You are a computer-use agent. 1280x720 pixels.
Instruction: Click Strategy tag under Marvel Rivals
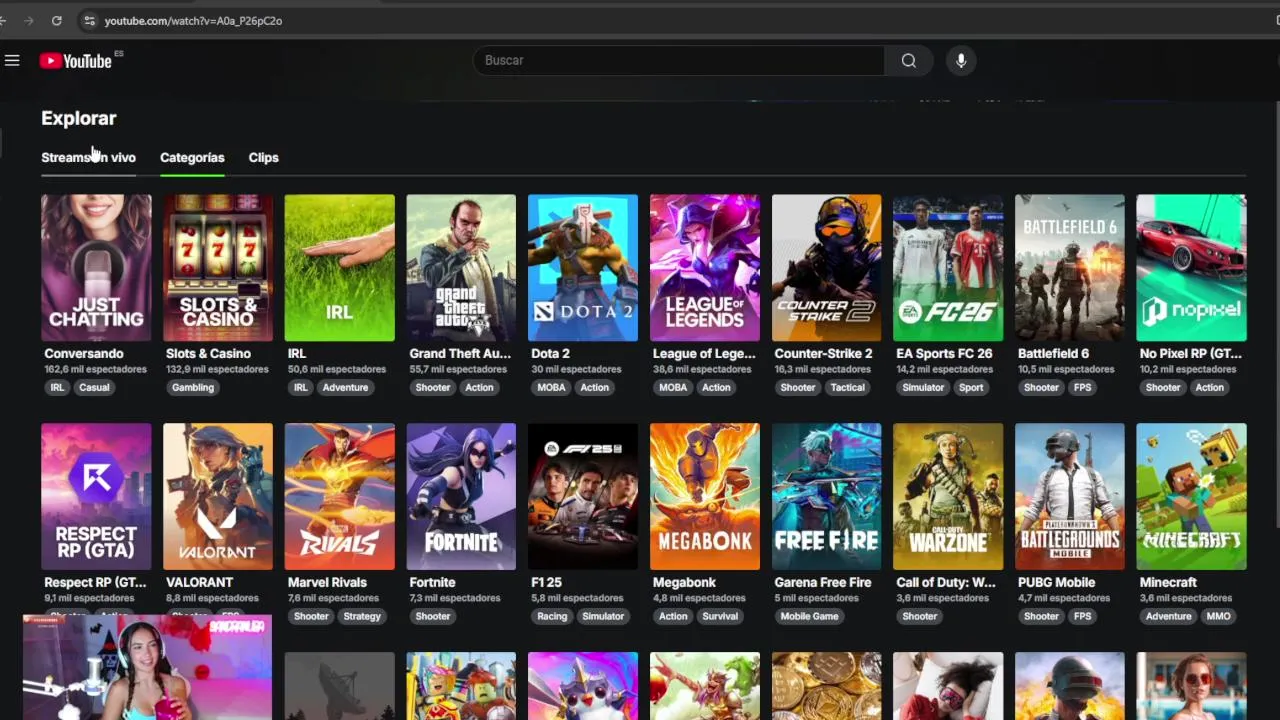[x=362, y=617]
